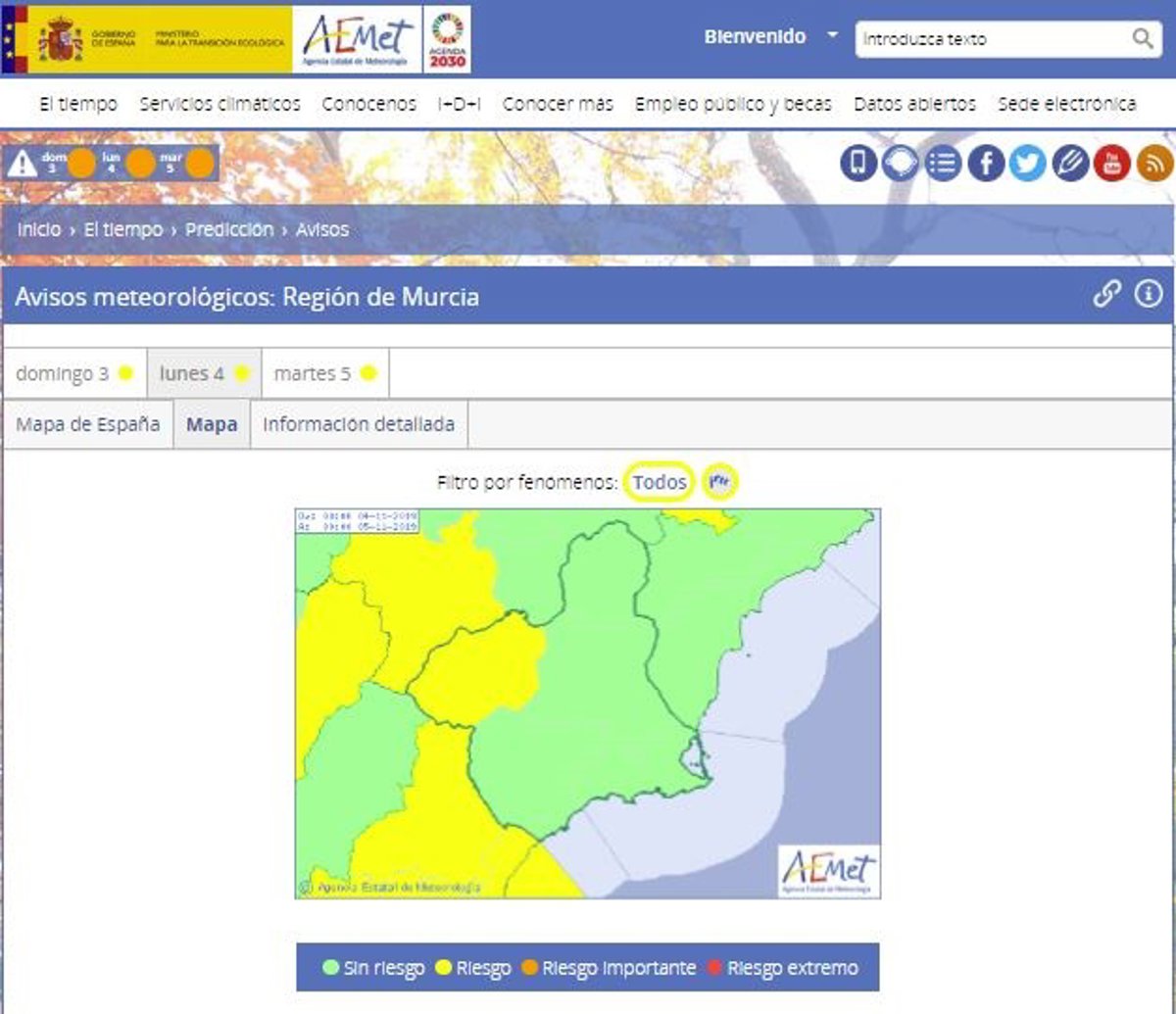The image size is (1176, 1014).
Task: Select the Todos phenomenon filter
Action: [x=659, y=482]
